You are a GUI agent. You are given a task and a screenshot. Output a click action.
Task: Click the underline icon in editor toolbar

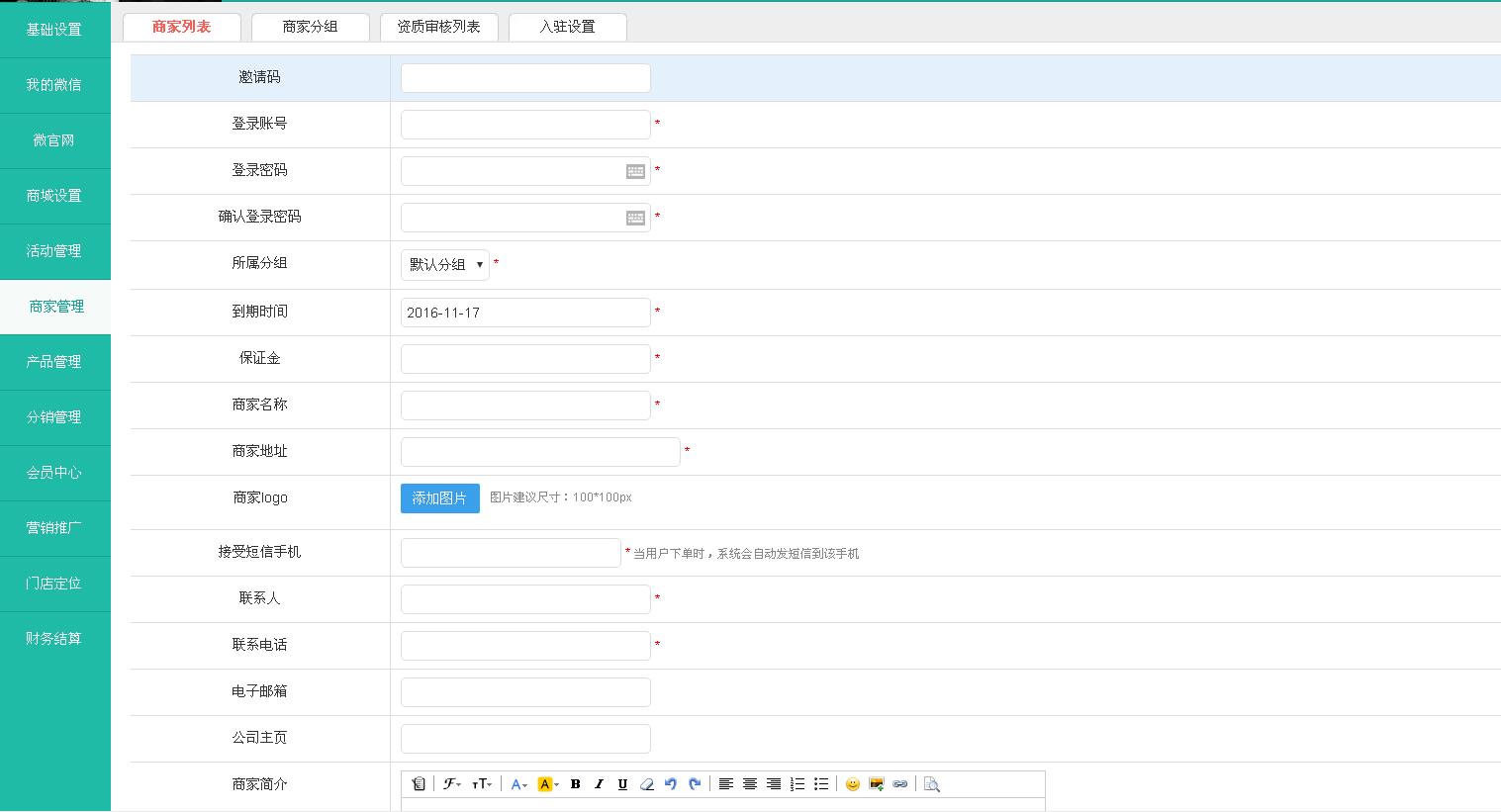pos(622,784)
